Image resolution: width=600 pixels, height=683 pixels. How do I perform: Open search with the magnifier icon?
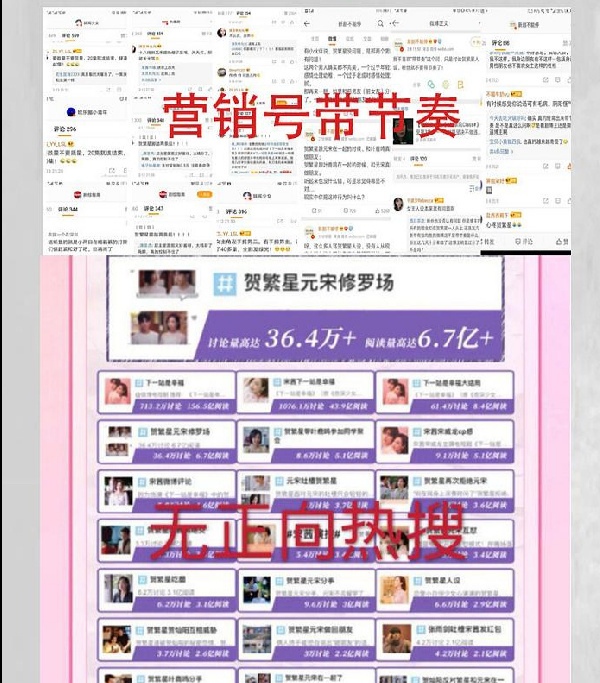381,24
